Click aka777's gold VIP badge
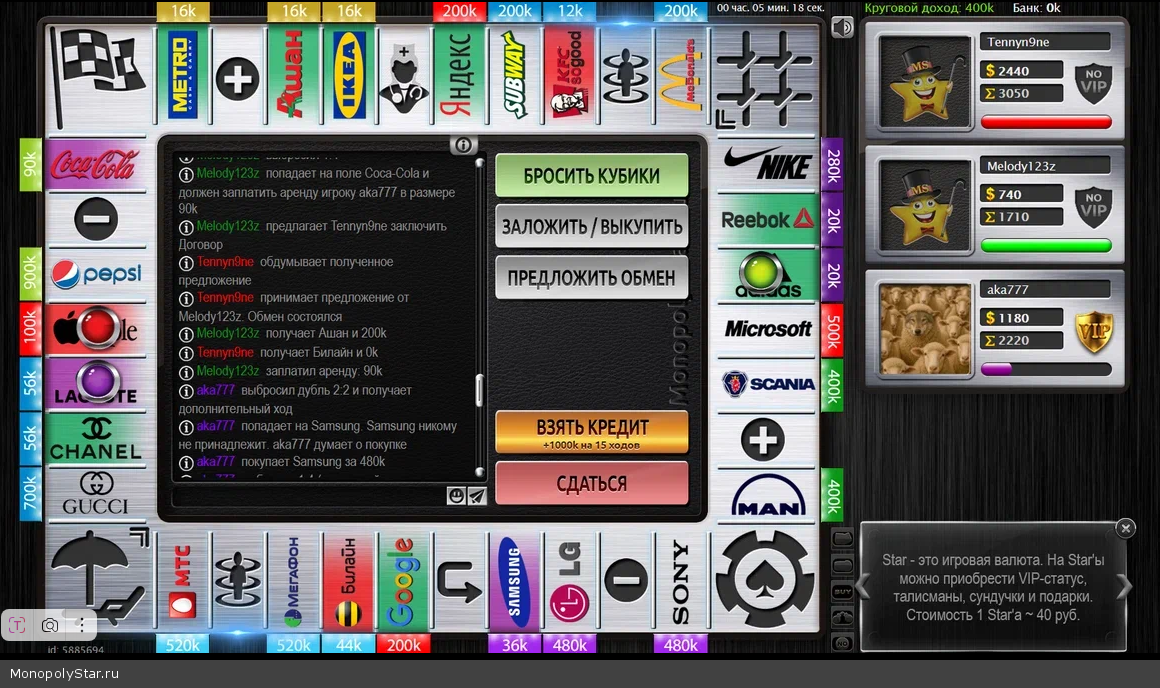 point(1093,330)
